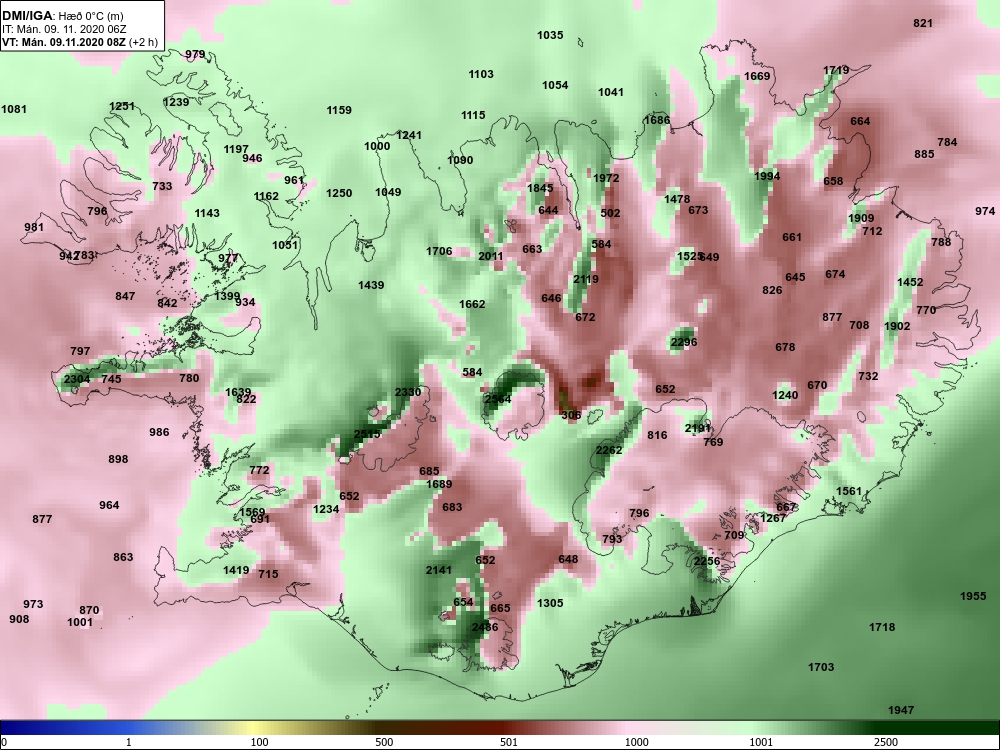1000x750 pixels.
Task: Click the map value 1143
Action: [x=207, y=213]
